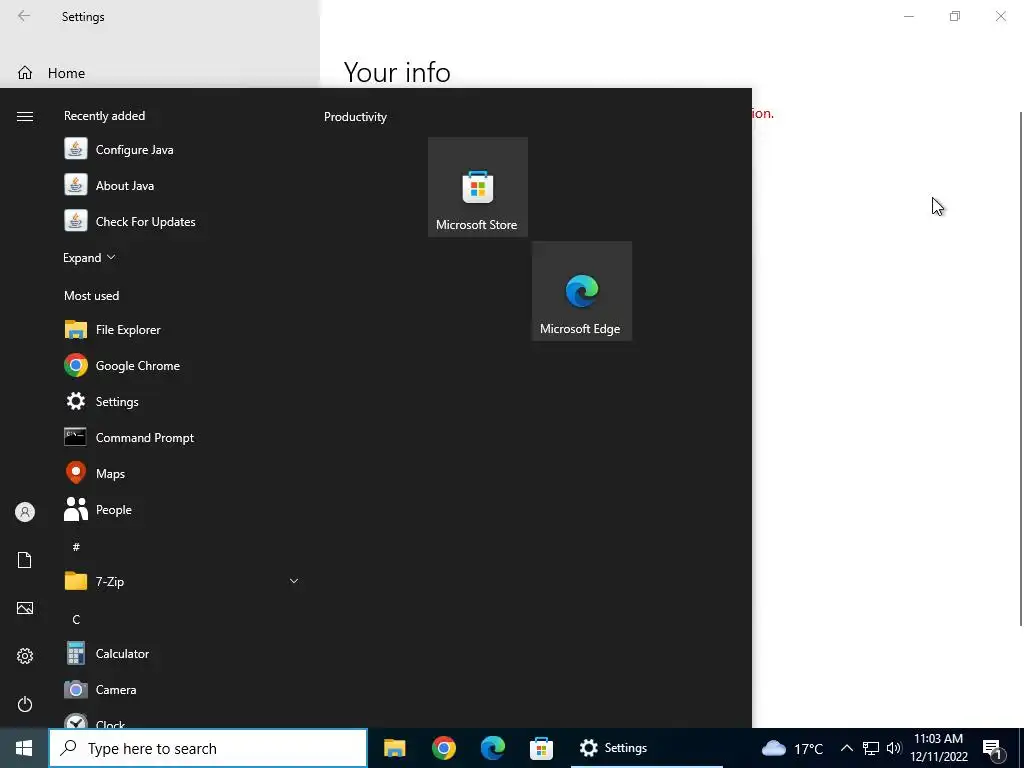Open Pictures from Start rail
Viewport: 1024px width, 768px height.
(x=25, y=608)
